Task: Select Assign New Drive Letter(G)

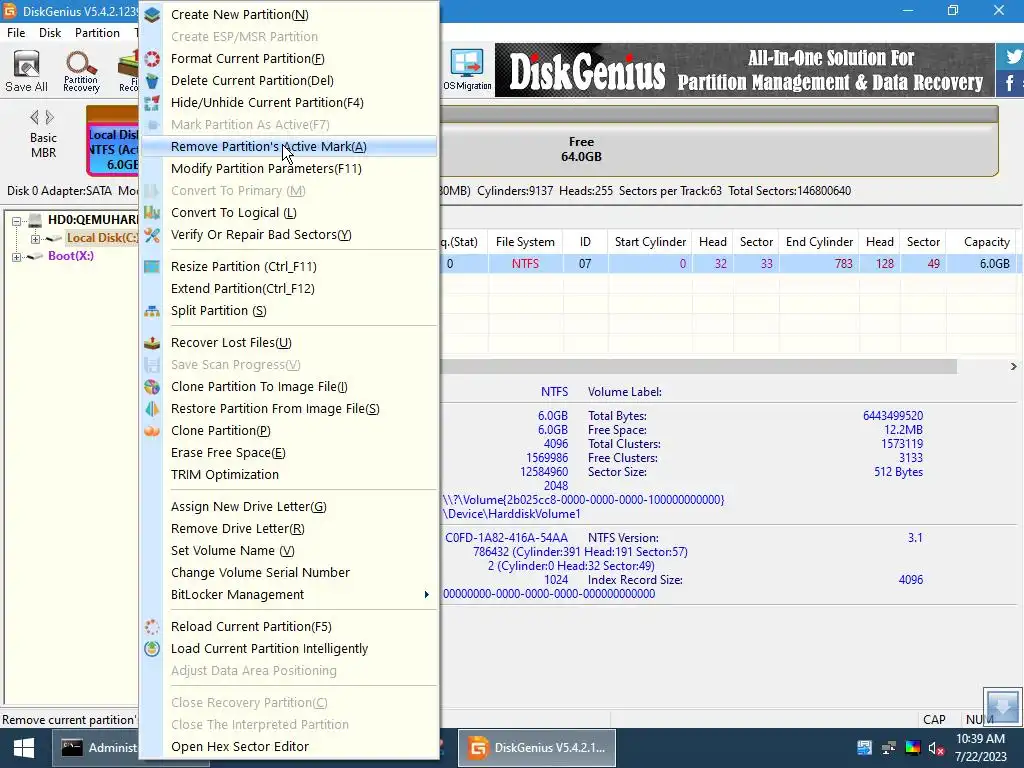Action: tap(289, 507)
